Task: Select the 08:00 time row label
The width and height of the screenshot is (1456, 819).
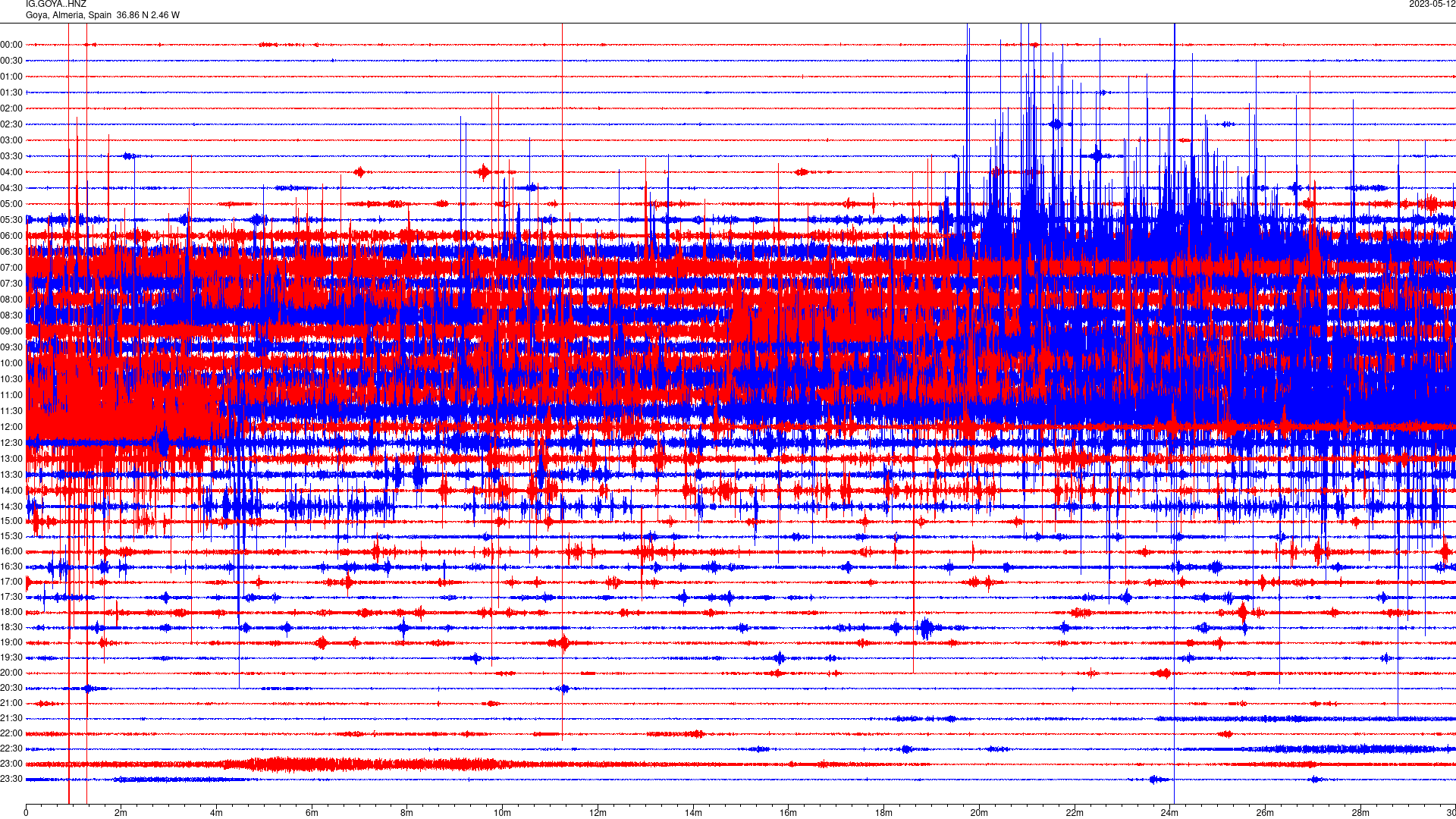Action: click(11, 300)
